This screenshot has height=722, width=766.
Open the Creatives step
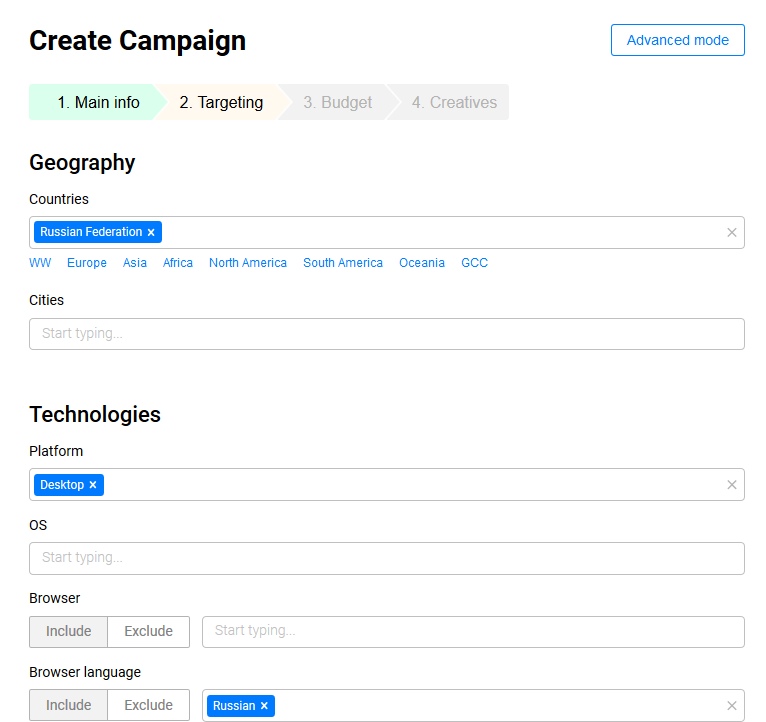coord(453,102)
